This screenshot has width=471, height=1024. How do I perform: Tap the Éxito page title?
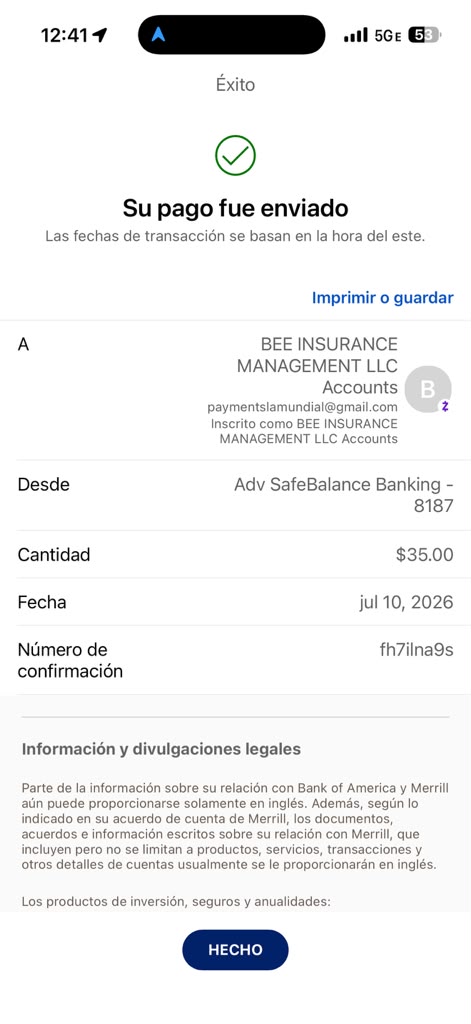point(235,85)
